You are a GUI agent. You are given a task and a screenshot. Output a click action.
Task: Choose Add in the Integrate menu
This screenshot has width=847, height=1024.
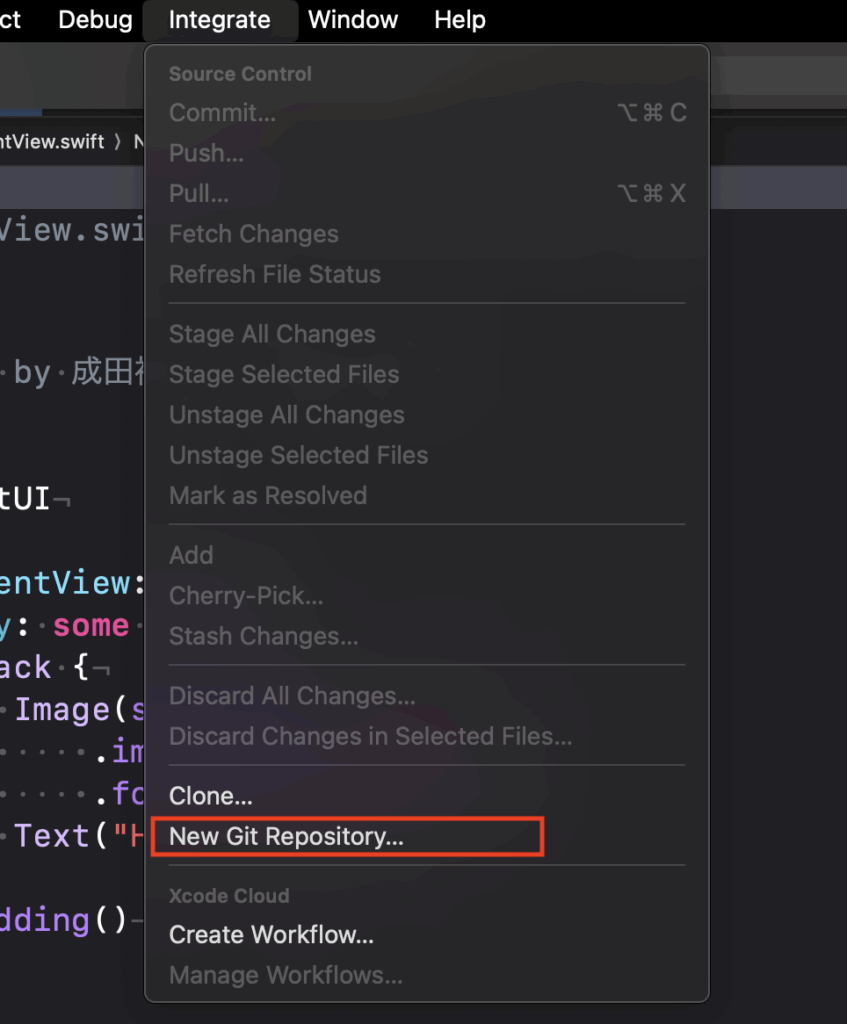pyautogui.click(x=427, y=555)
